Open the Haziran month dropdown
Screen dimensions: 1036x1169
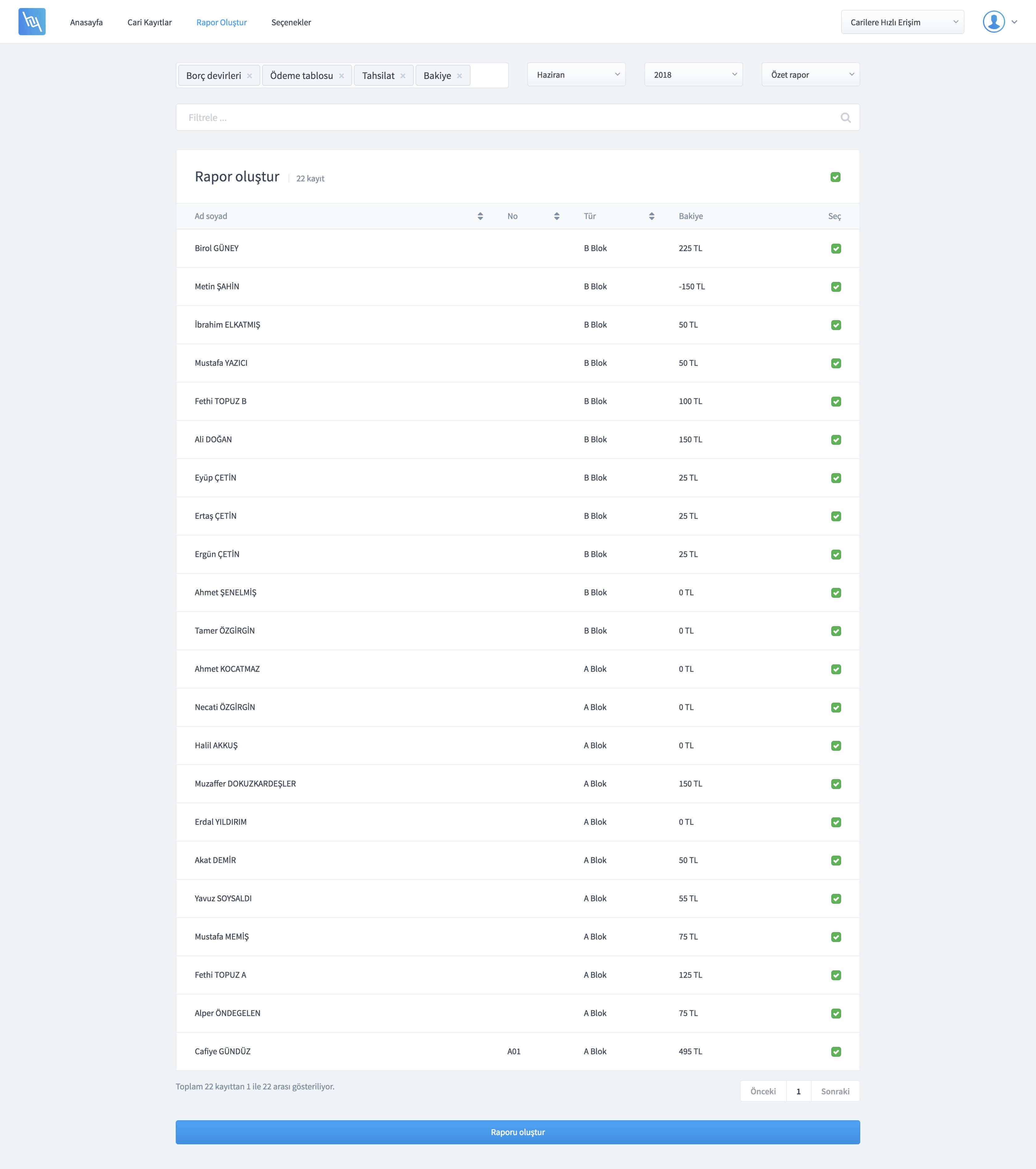(x=576, y=75)
